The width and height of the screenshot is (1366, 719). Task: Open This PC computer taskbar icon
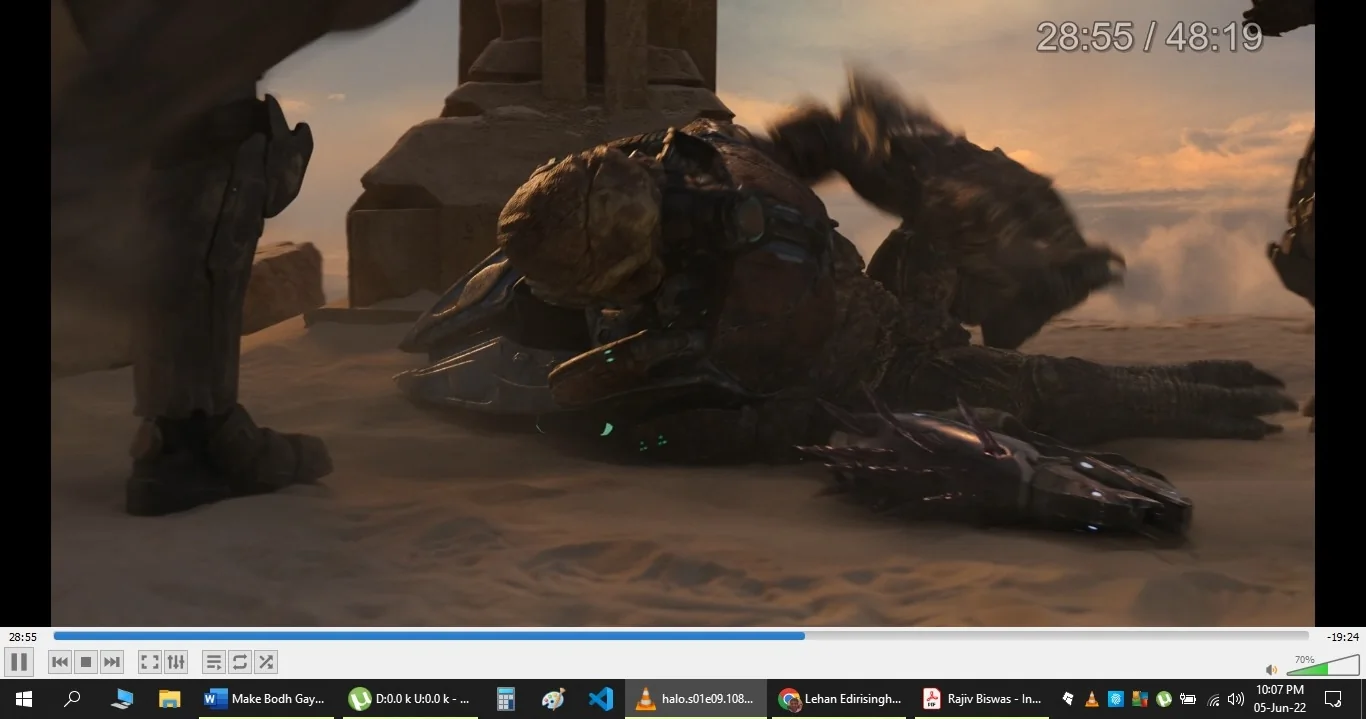(x=122, y=699)
